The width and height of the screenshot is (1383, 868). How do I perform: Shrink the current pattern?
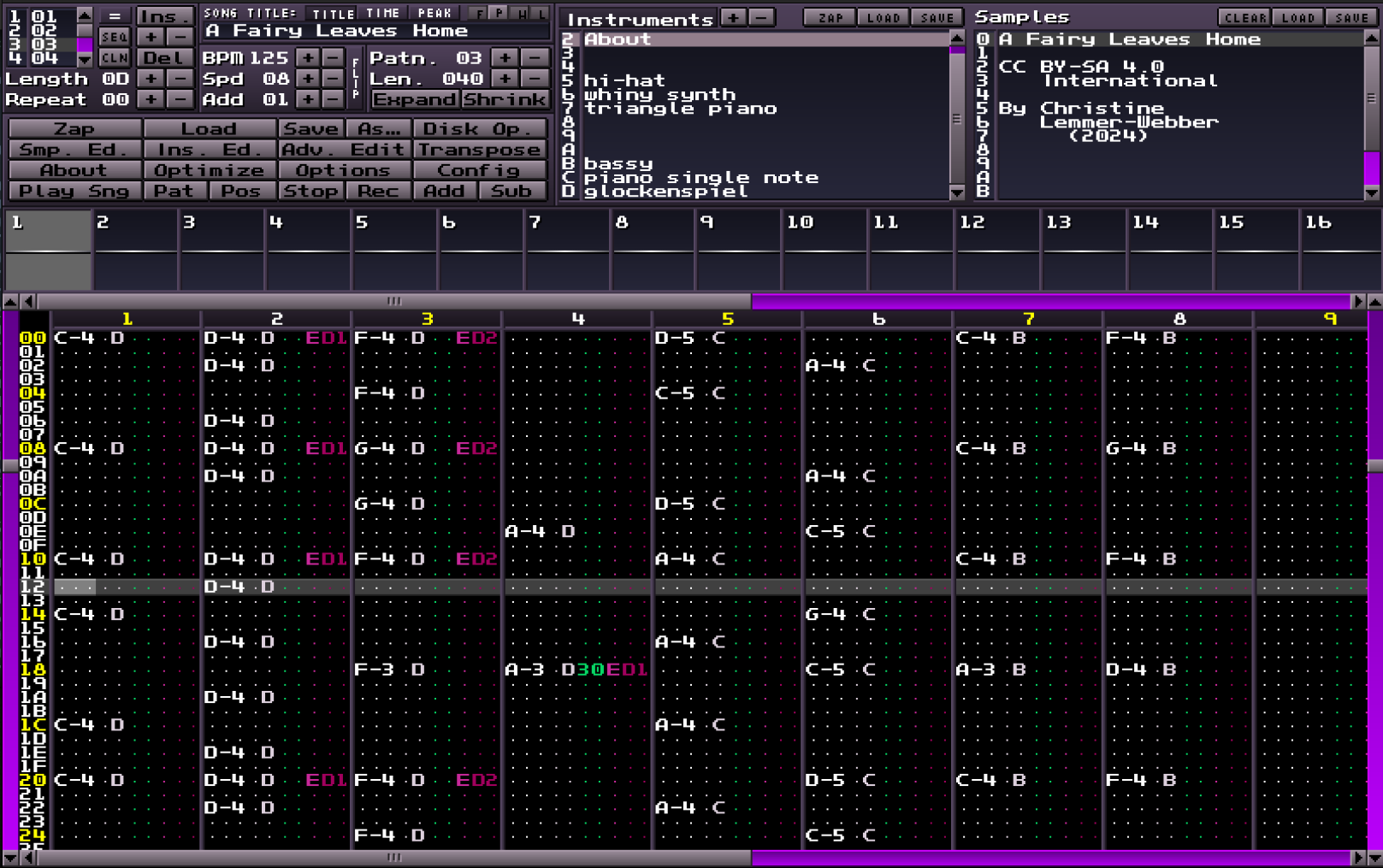[x=505, y=99]
